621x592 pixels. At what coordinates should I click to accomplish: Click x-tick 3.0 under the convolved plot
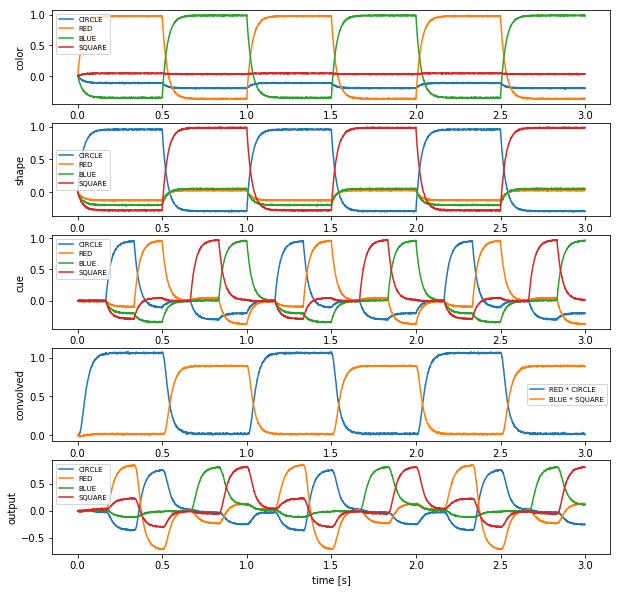(x=585, y=453)
